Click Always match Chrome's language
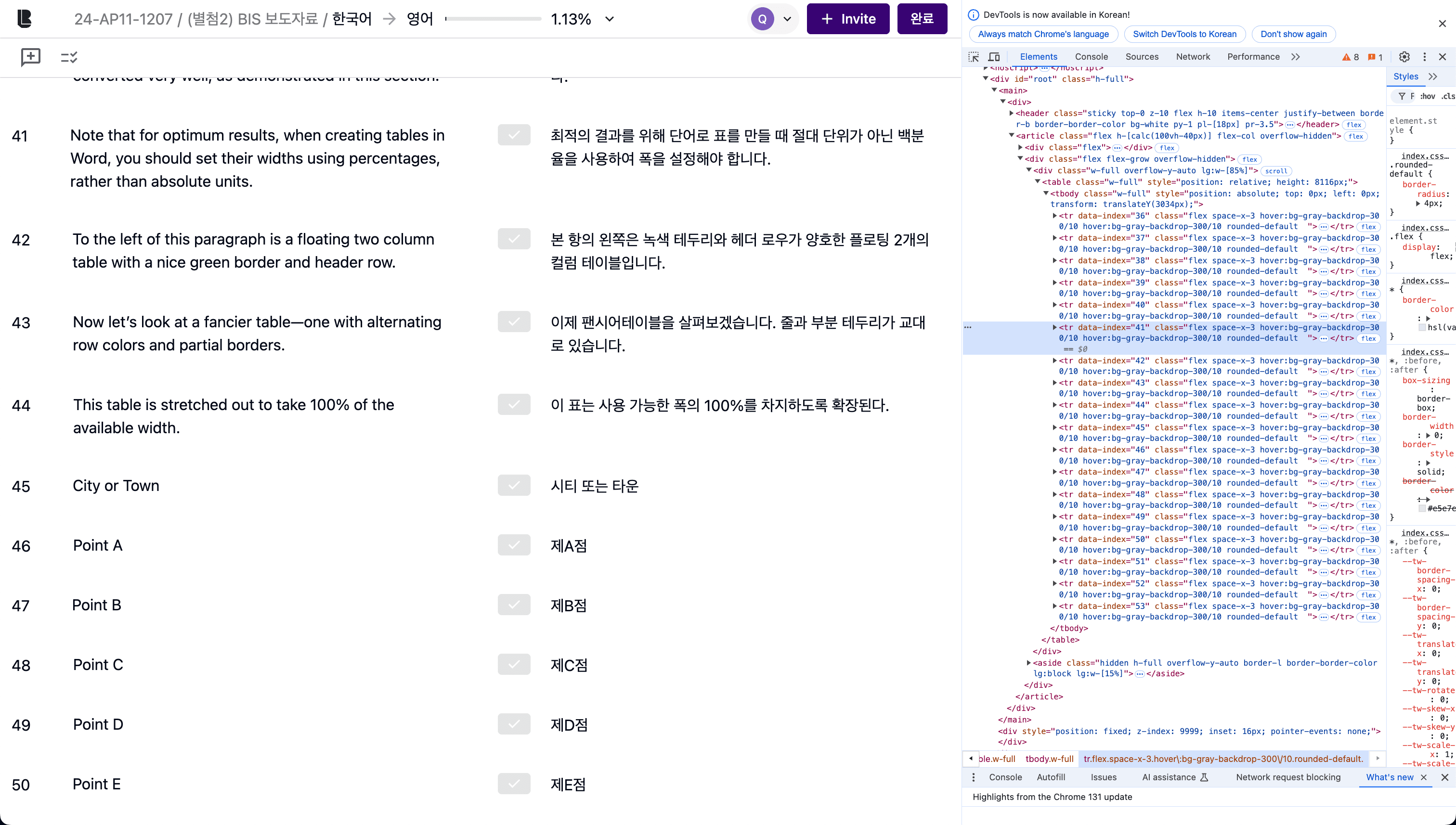 pos(1043,34)
